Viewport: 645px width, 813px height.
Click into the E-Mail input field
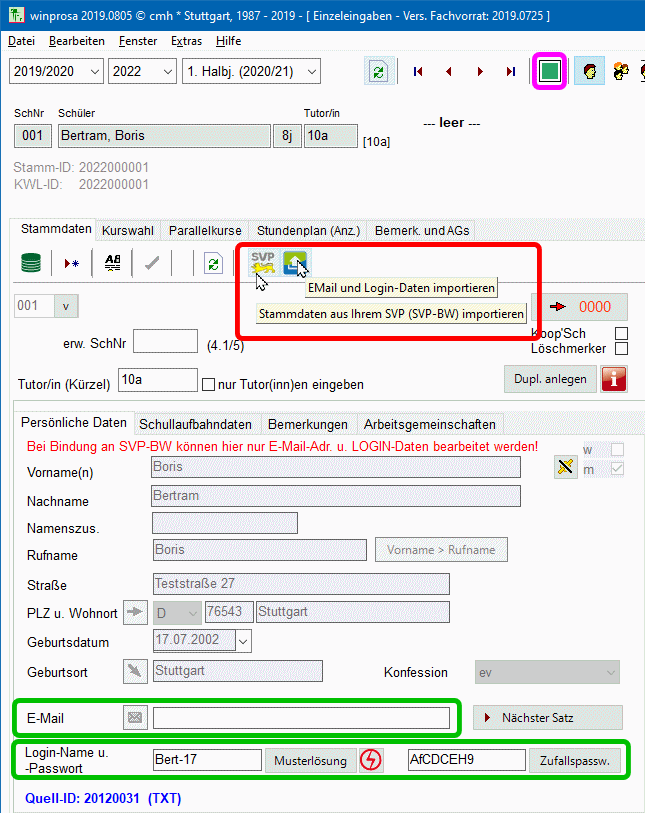tap(301, 717)
